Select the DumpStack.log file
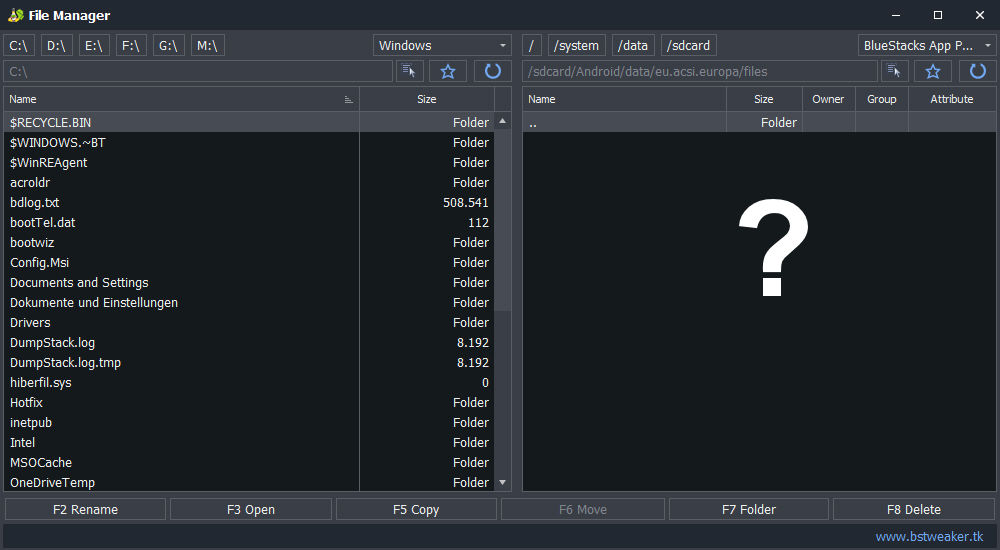 point(249,343)
